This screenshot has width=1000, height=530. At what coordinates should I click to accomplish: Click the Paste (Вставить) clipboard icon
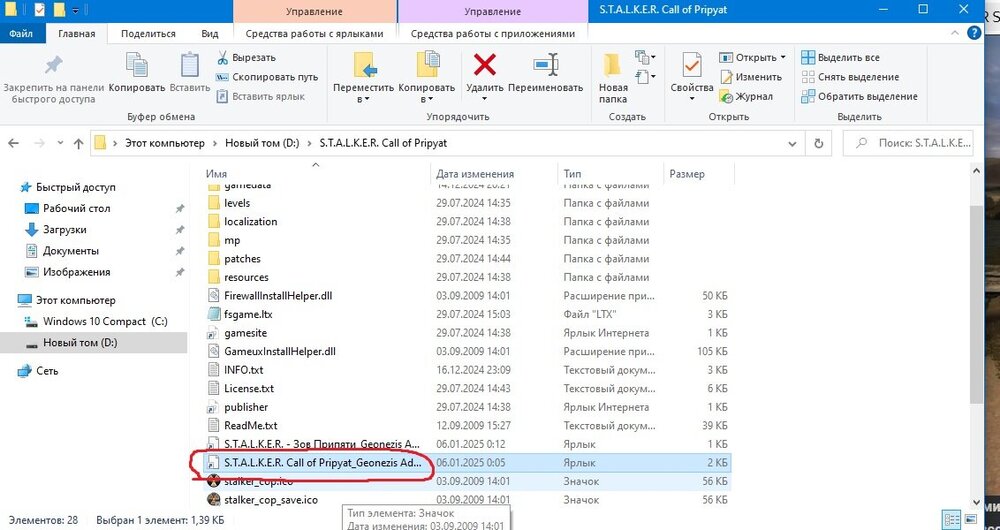point(190,66)
